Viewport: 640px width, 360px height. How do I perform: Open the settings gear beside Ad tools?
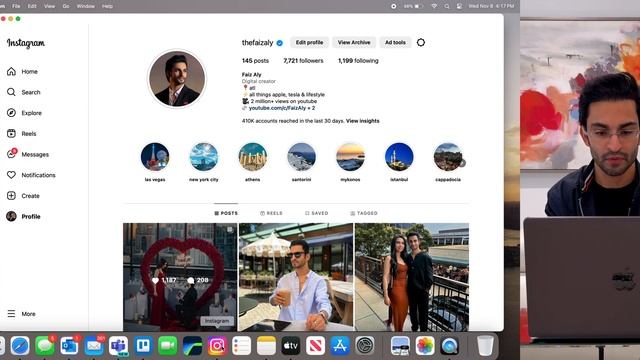pyautogui.click(x=421, y=42)
